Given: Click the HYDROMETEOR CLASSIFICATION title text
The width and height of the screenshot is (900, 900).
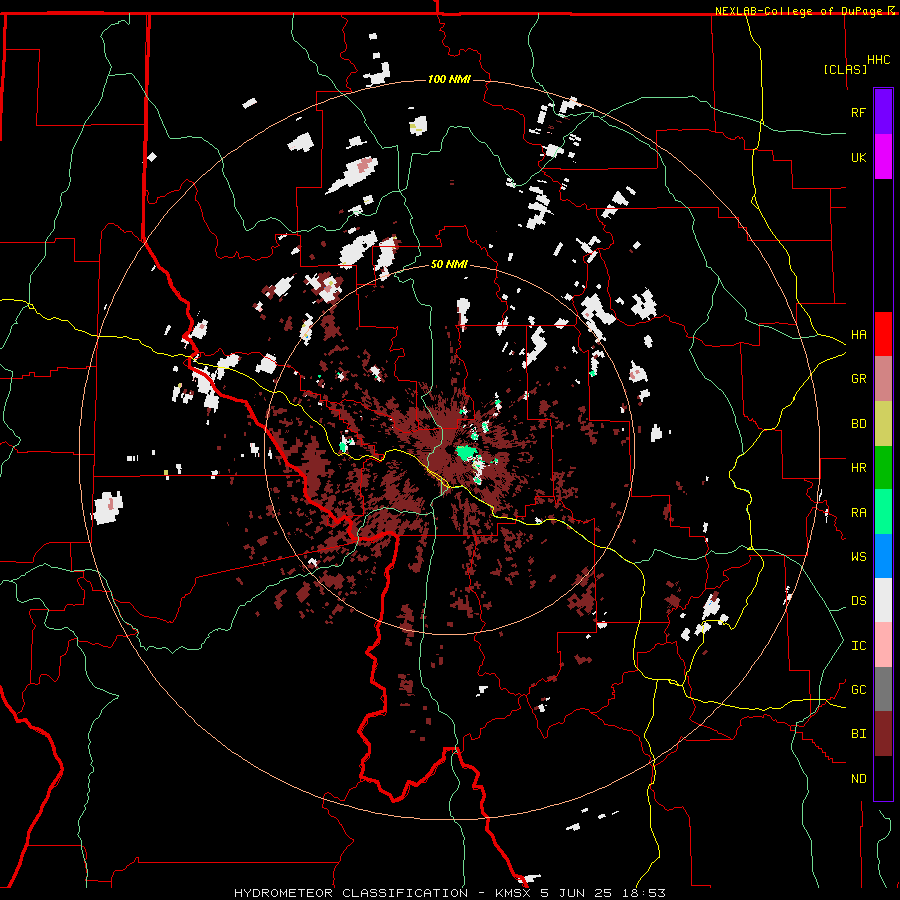Looking at the screenshot, I should (351, 893).
